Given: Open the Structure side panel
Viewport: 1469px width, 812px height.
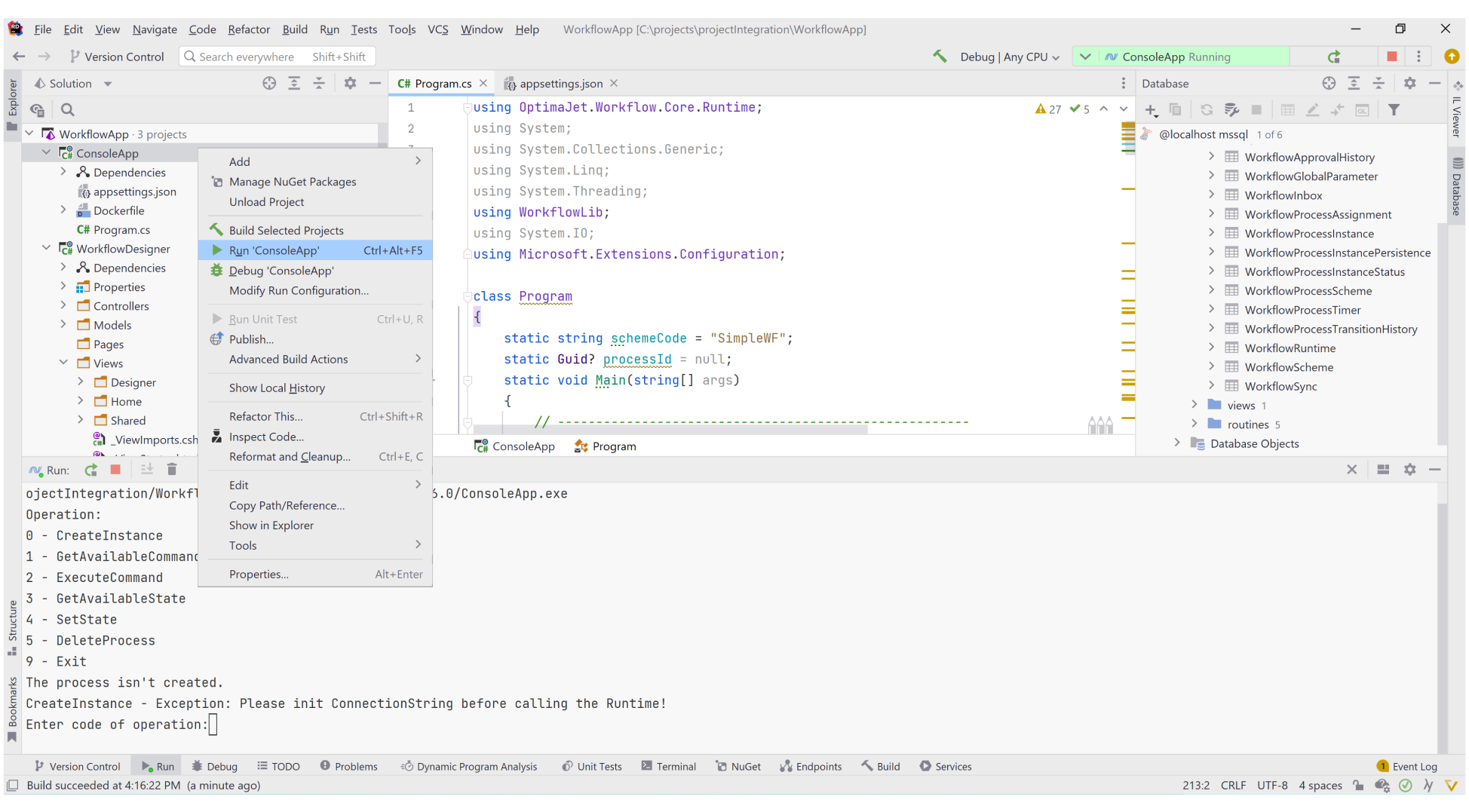Looking at the screenshot, I should [x=12, y=627].
